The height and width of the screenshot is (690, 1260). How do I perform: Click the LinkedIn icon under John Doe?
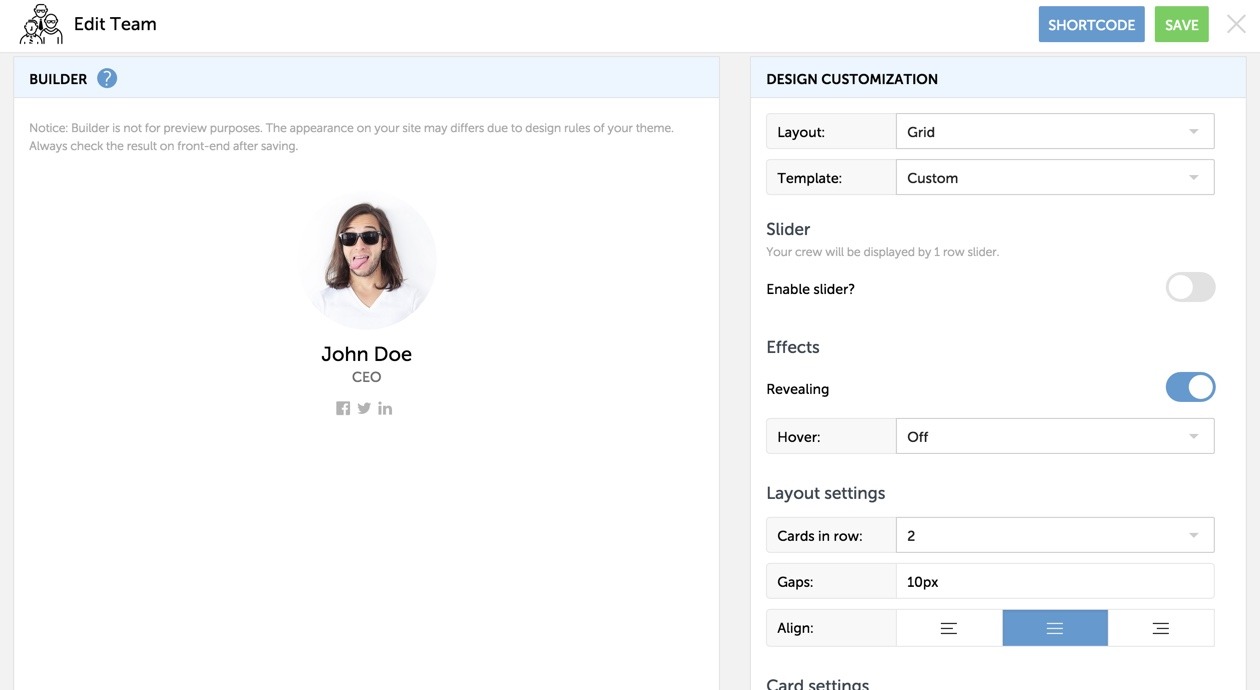click(x=385, y=408)
